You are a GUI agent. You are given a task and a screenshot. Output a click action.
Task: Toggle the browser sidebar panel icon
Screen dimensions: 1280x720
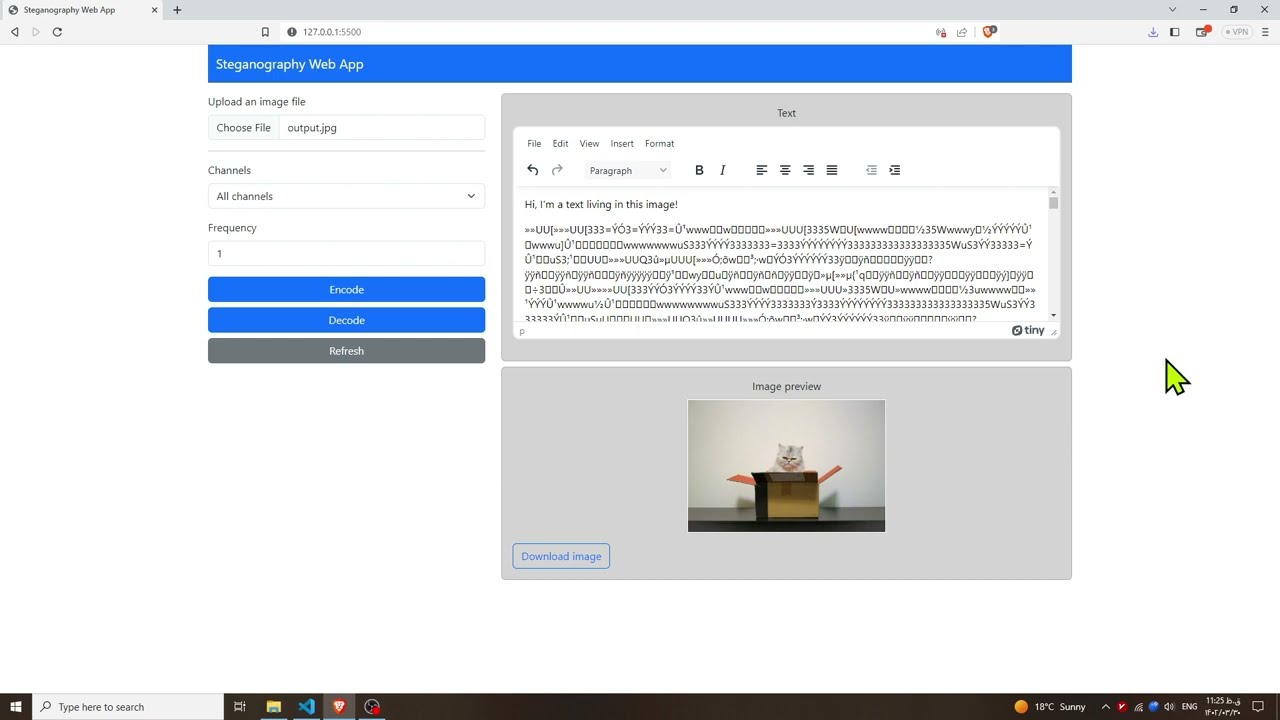[1175, 32]
